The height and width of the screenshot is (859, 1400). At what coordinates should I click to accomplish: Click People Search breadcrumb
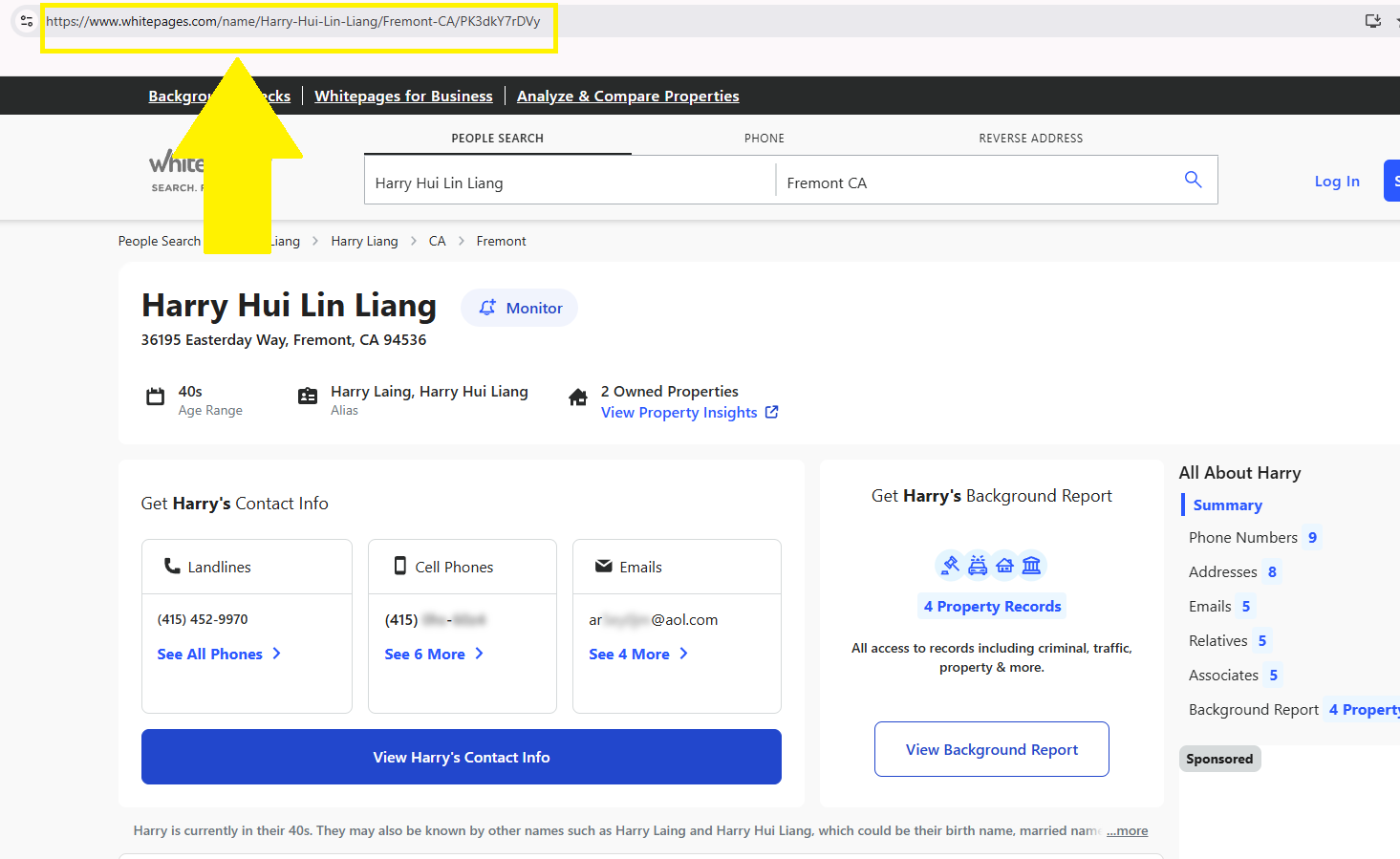pyautogui.click(x=160, y=241)
